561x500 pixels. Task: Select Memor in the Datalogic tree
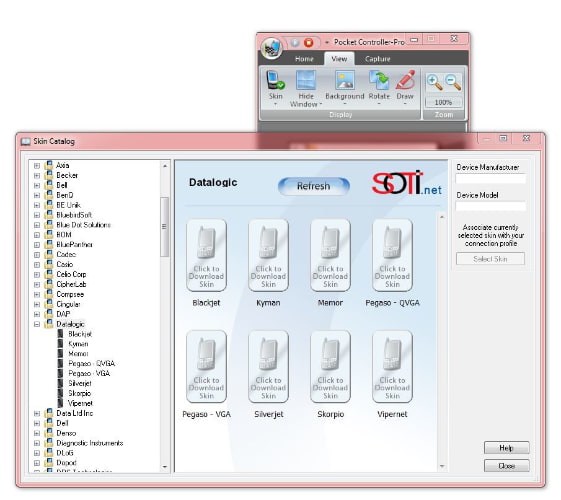[x=78, y=354]
